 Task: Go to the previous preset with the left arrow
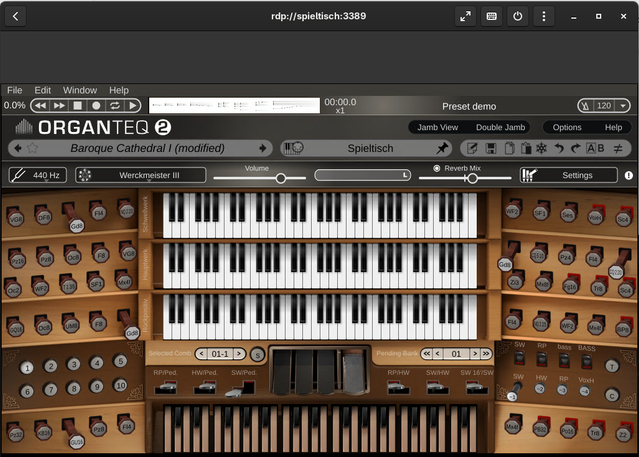click(18, 148)
